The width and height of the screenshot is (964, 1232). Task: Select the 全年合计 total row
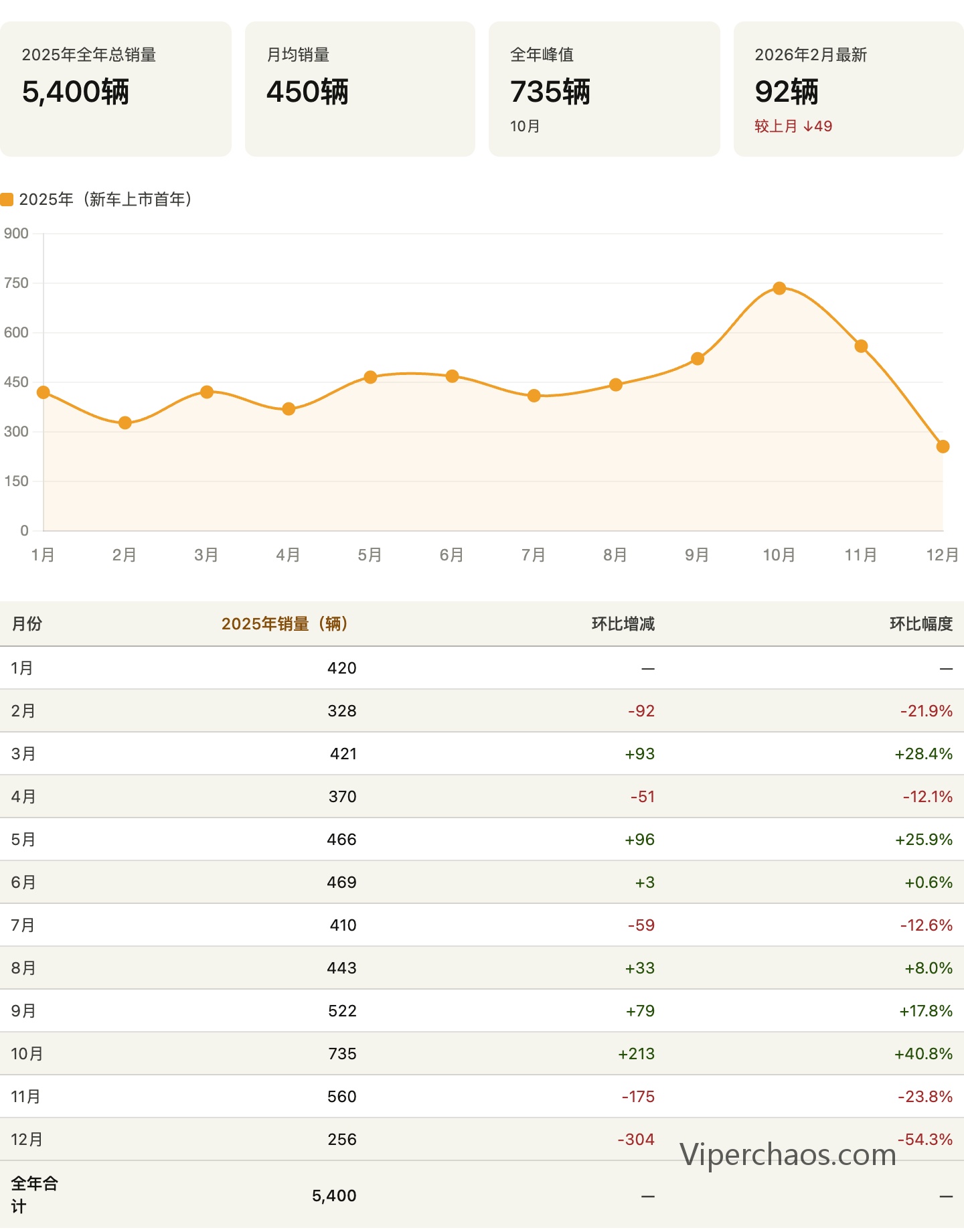point(482,1195)
